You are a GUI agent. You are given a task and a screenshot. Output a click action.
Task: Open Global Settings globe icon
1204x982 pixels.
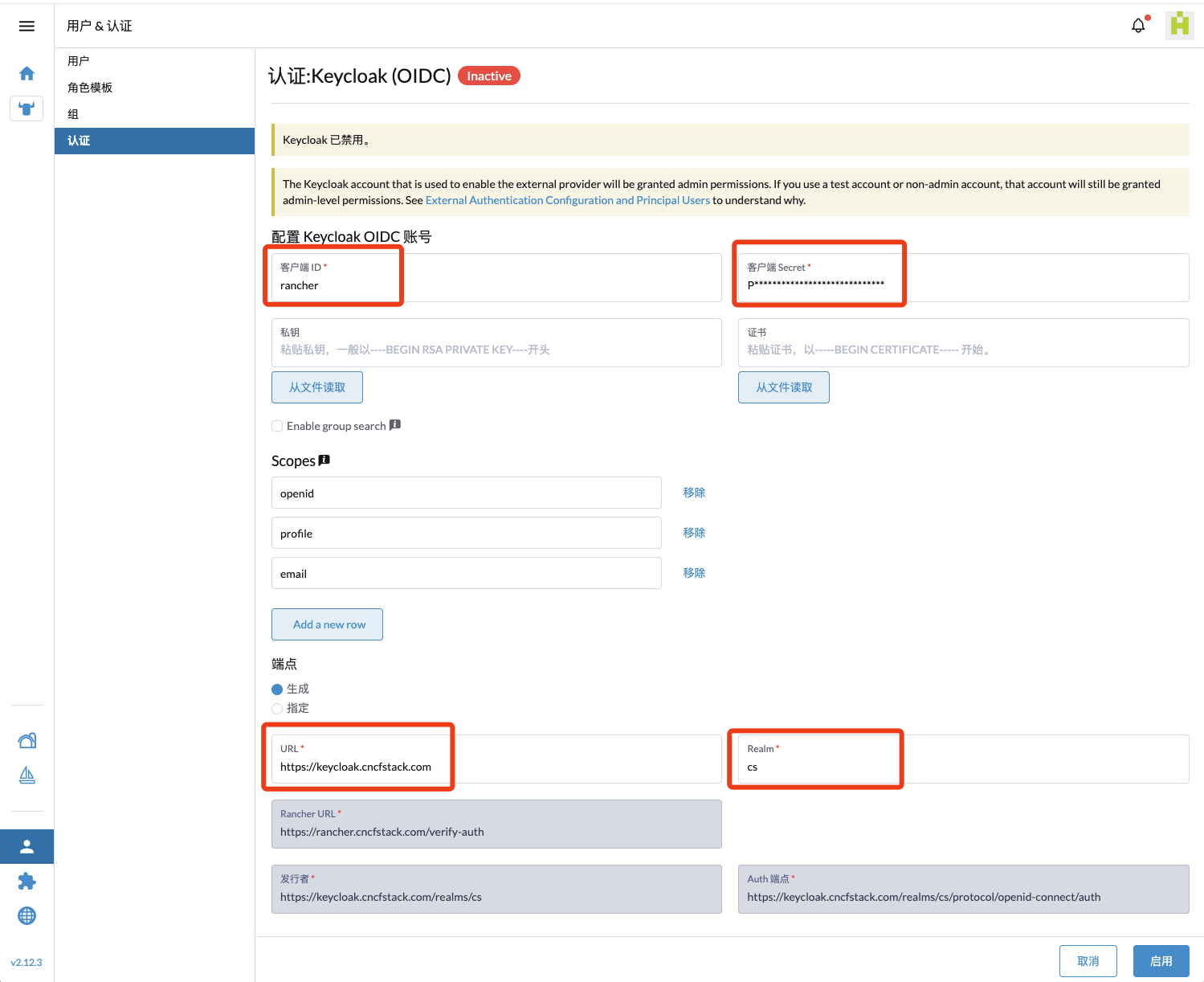click(27, 916)
